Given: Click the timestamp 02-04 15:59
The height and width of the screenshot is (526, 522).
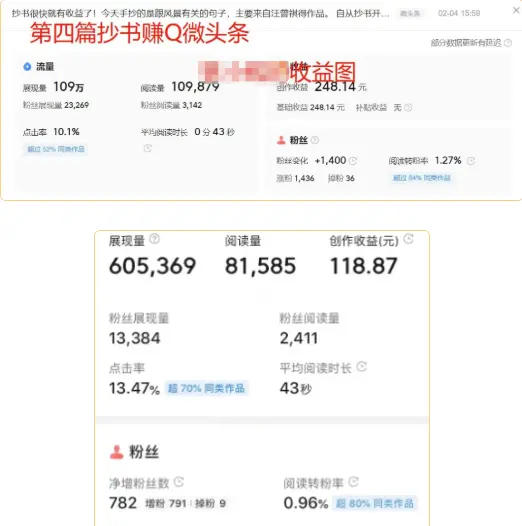Looking at the screenshot, I should coord(459,13).
